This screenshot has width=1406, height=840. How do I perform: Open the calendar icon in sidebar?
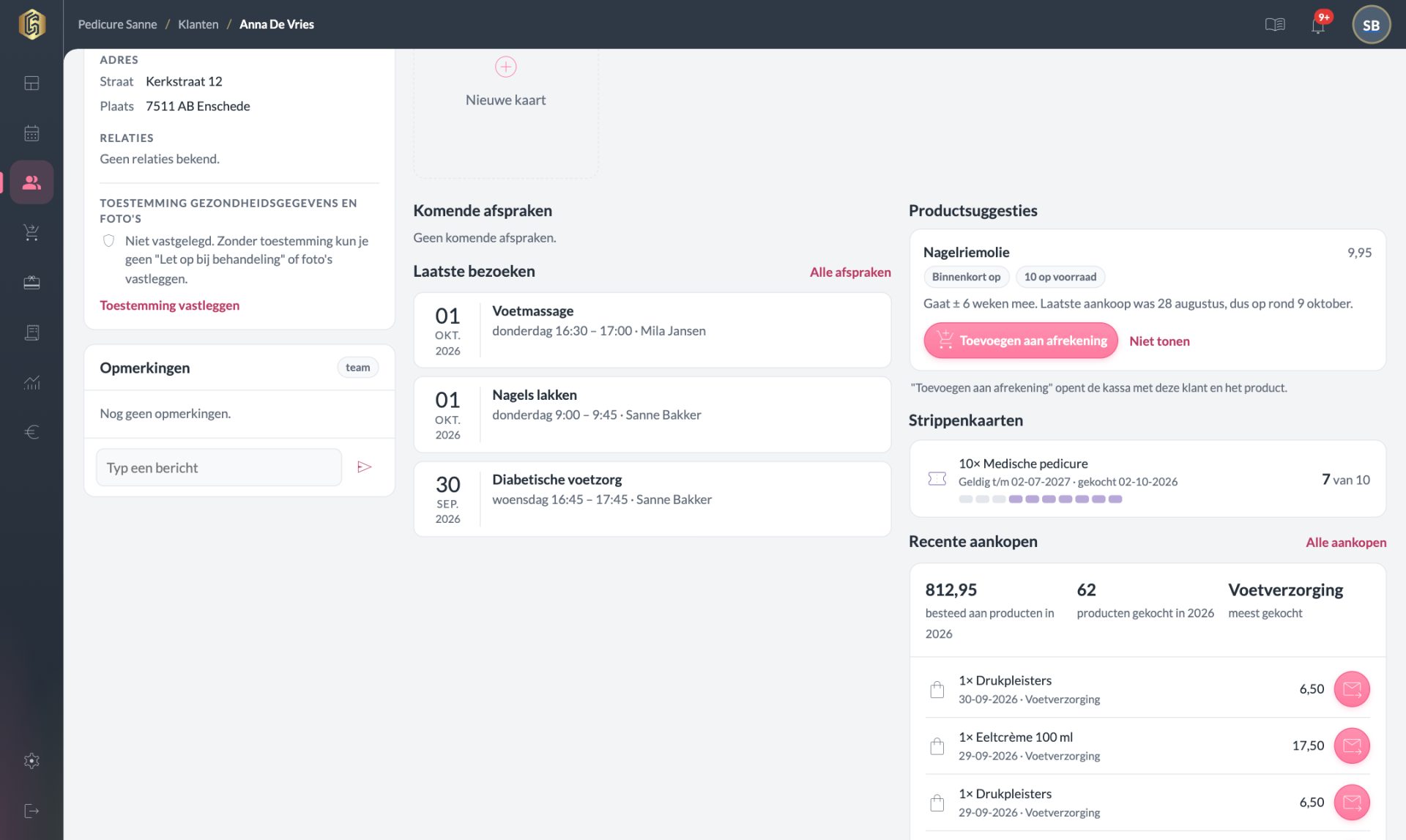(x=31, y=133)
